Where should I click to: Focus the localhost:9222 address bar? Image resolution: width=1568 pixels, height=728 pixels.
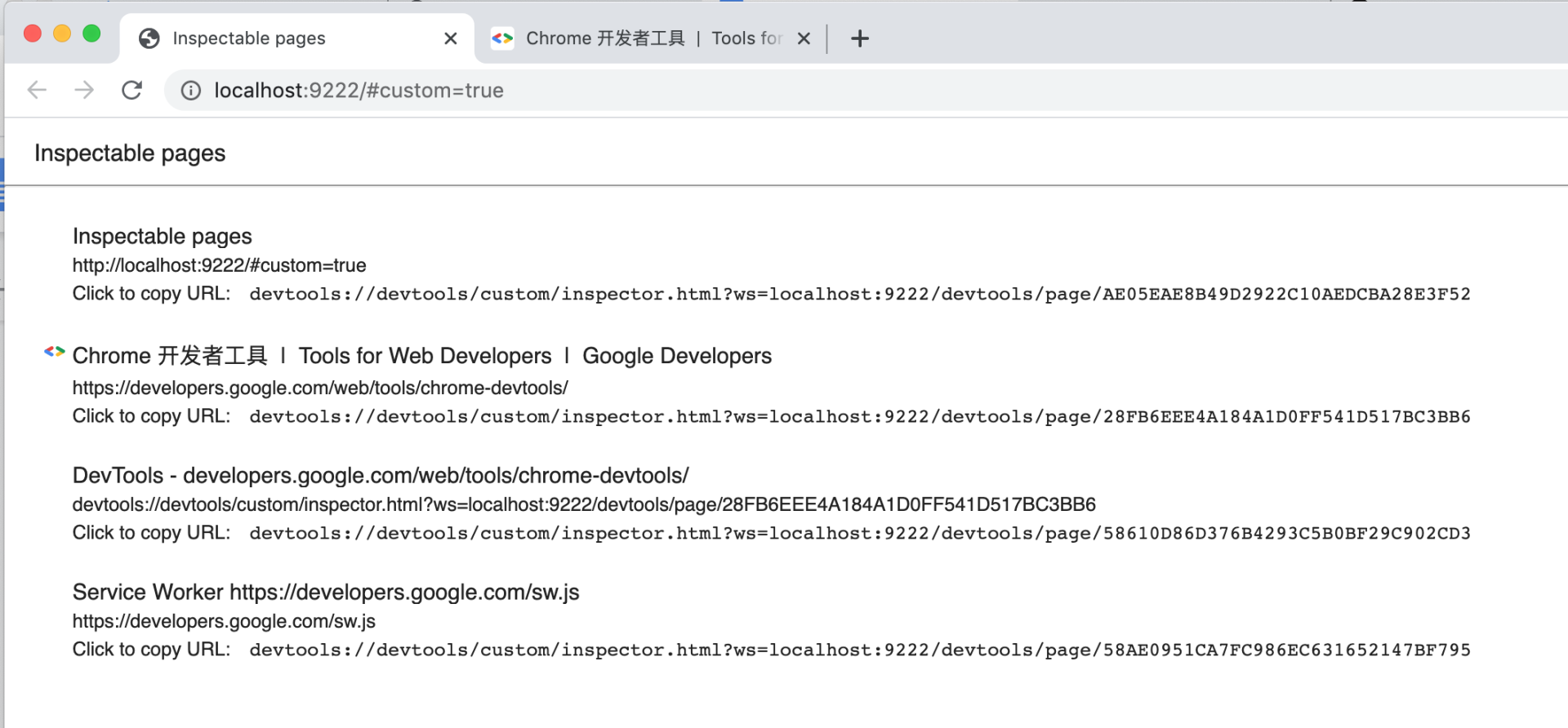point(653,91)
